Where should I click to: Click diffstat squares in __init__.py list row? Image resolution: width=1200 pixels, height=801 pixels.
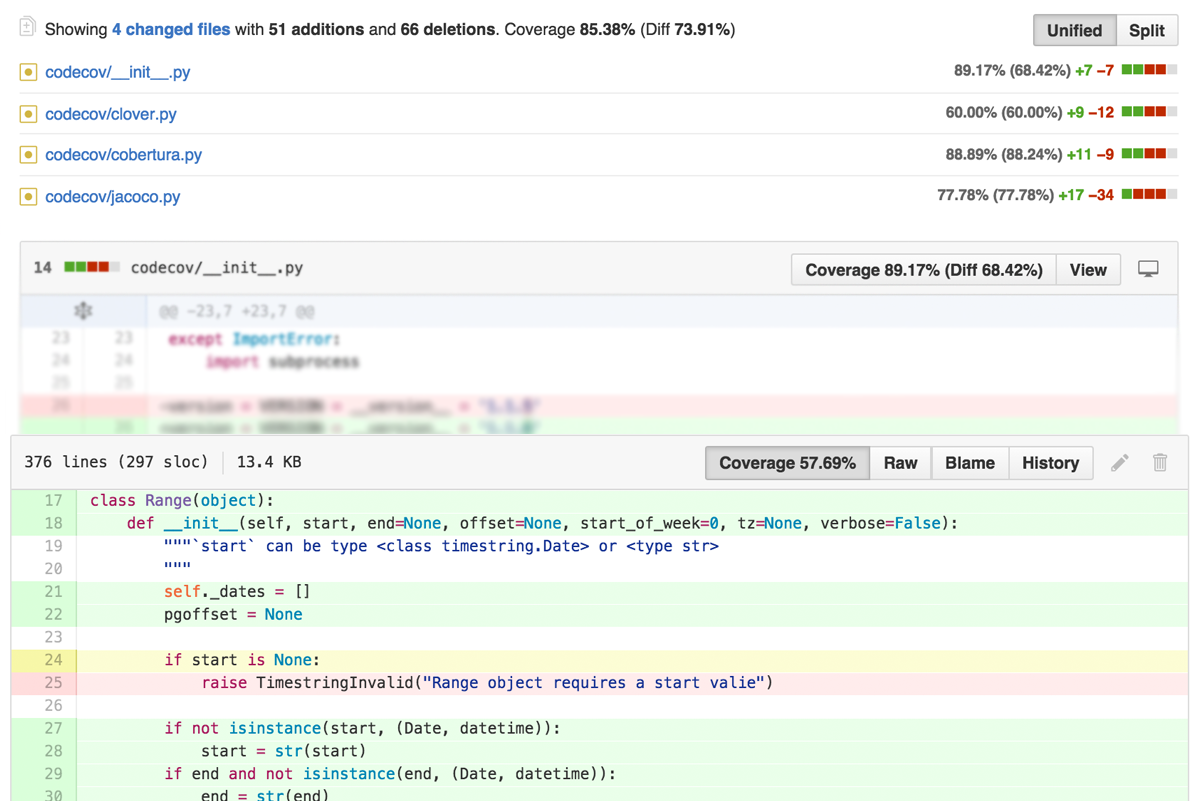tap(1149, 70)
